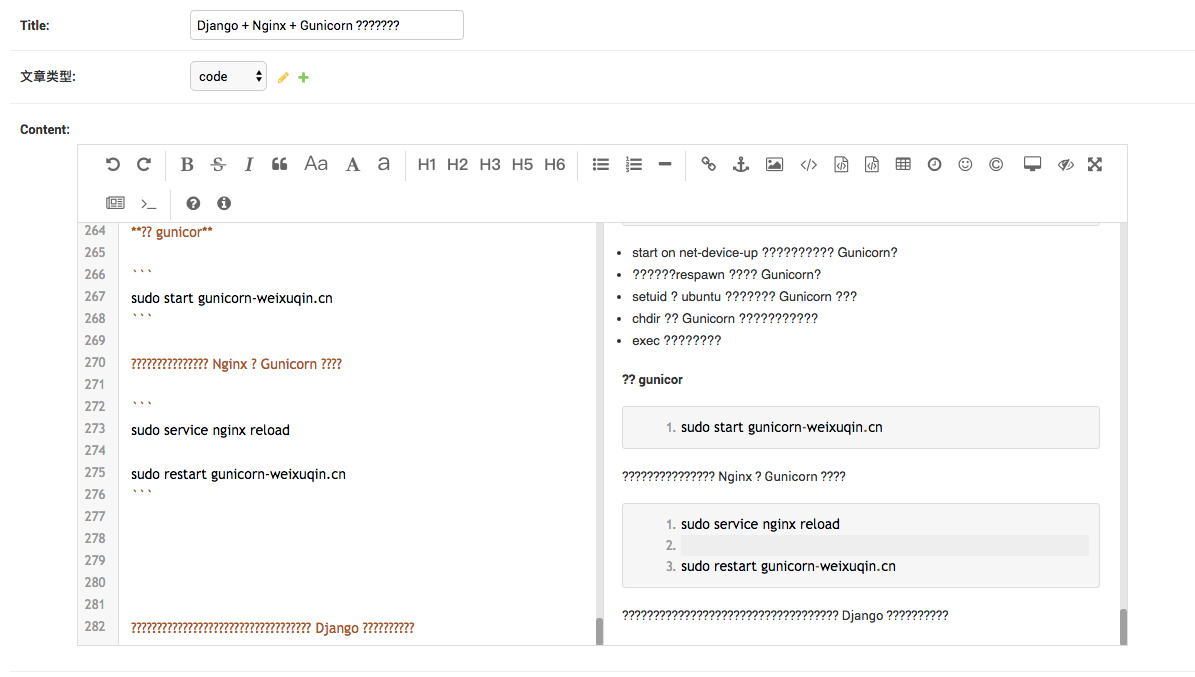Apply italic formatting
1195x677 pixels.
pyautogui.click(x=248, y=165)
